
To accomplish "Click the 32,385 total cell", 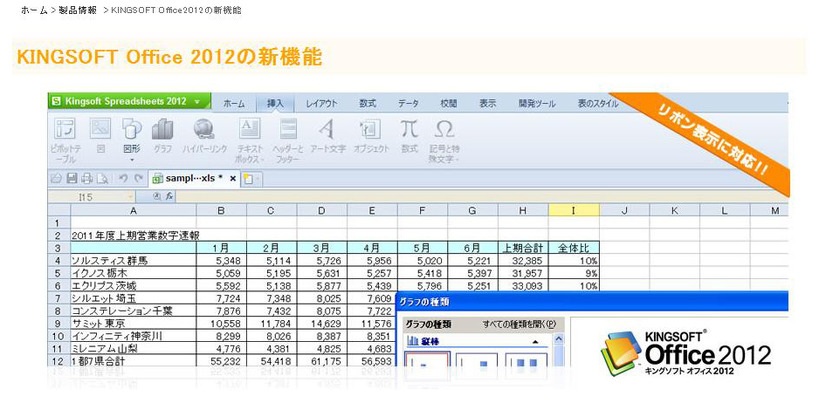I will coord(523,260).
